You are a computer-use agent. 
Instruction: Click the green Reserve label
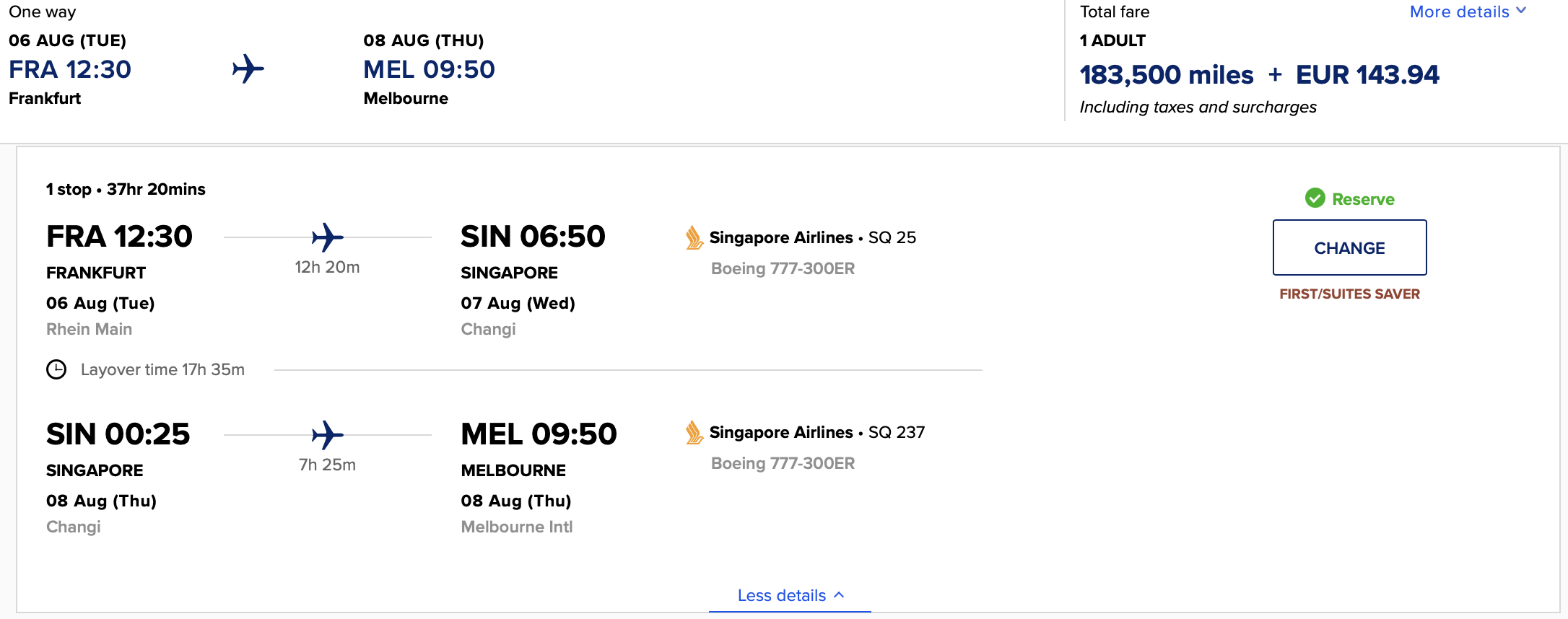point(1363,199)
